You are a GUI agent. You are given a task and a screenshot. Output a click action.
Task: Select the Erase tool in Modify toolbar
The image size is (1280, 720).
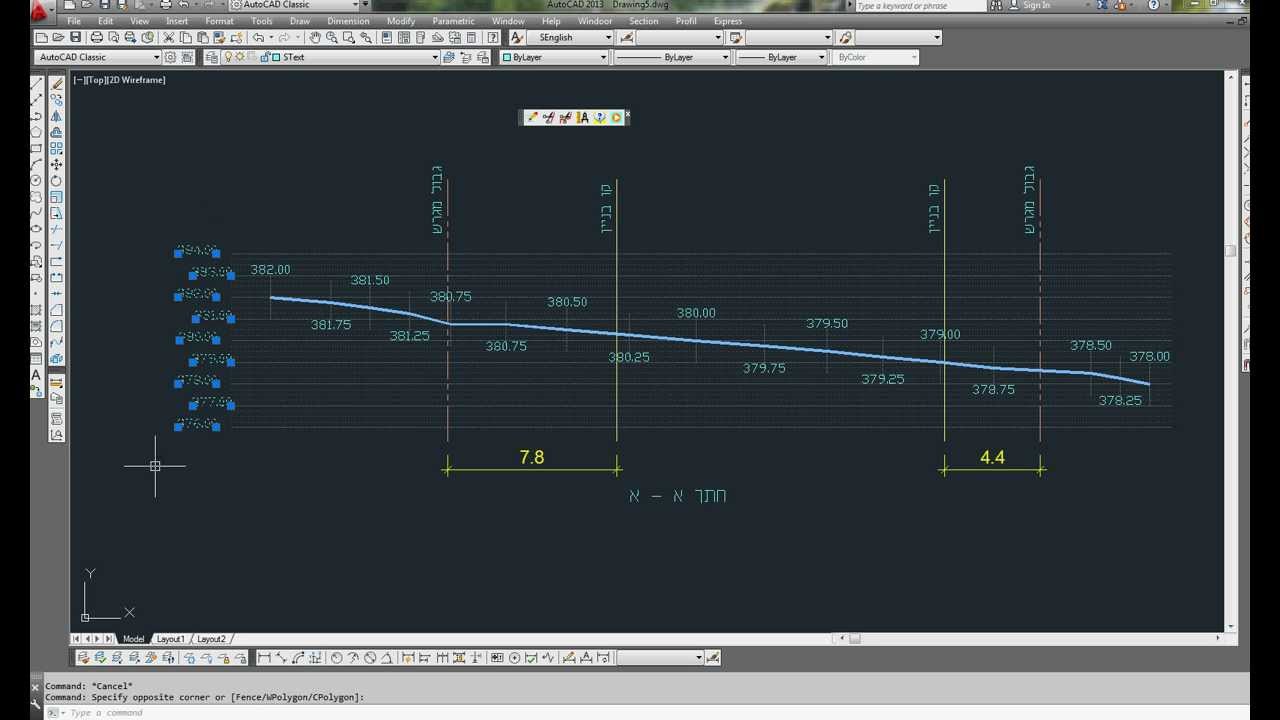[x=56, y=84]
